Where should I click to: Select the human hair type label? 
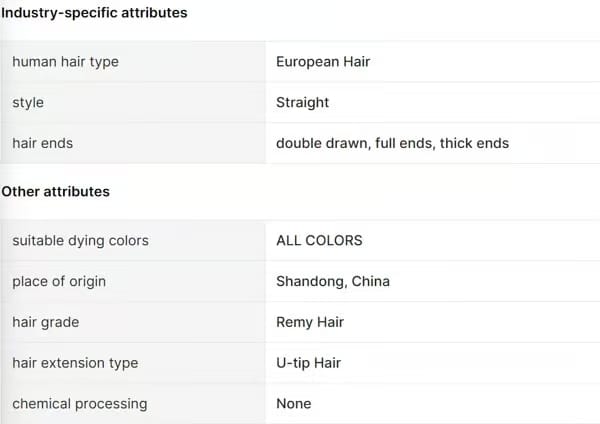[65, 62]
